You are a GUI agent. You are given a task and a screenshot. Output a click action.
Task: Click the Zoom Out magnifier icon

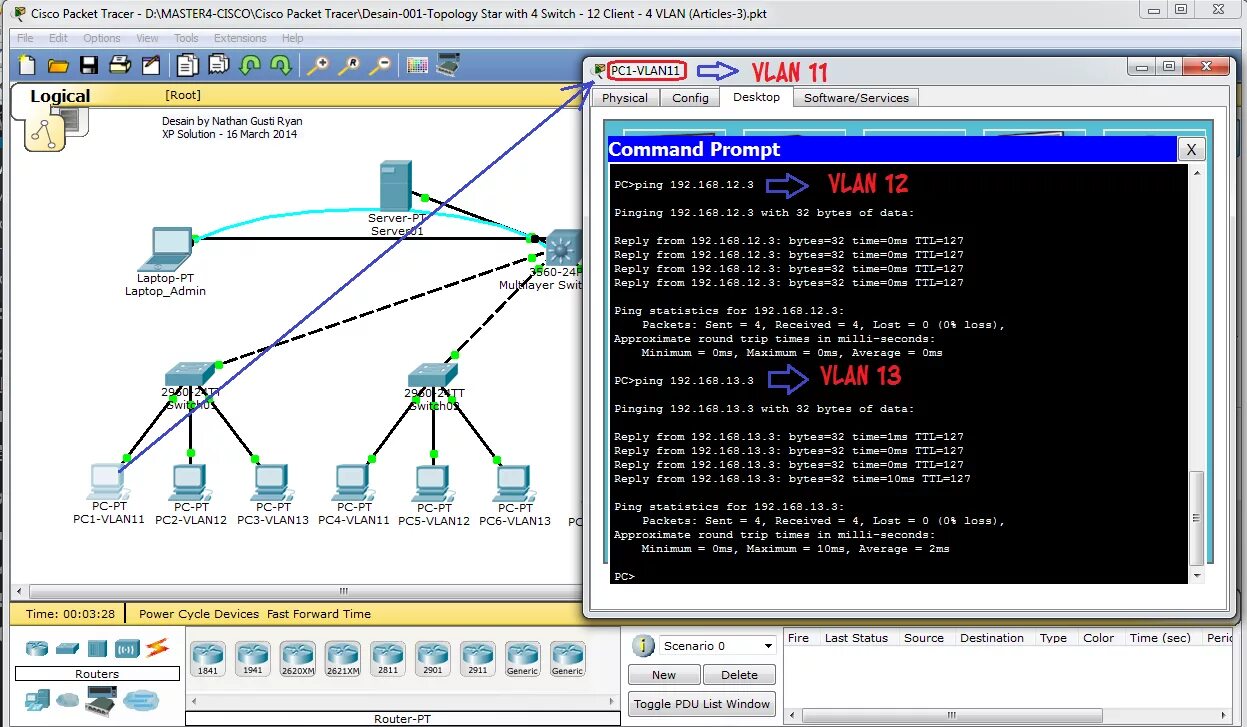tap(380, 66)
